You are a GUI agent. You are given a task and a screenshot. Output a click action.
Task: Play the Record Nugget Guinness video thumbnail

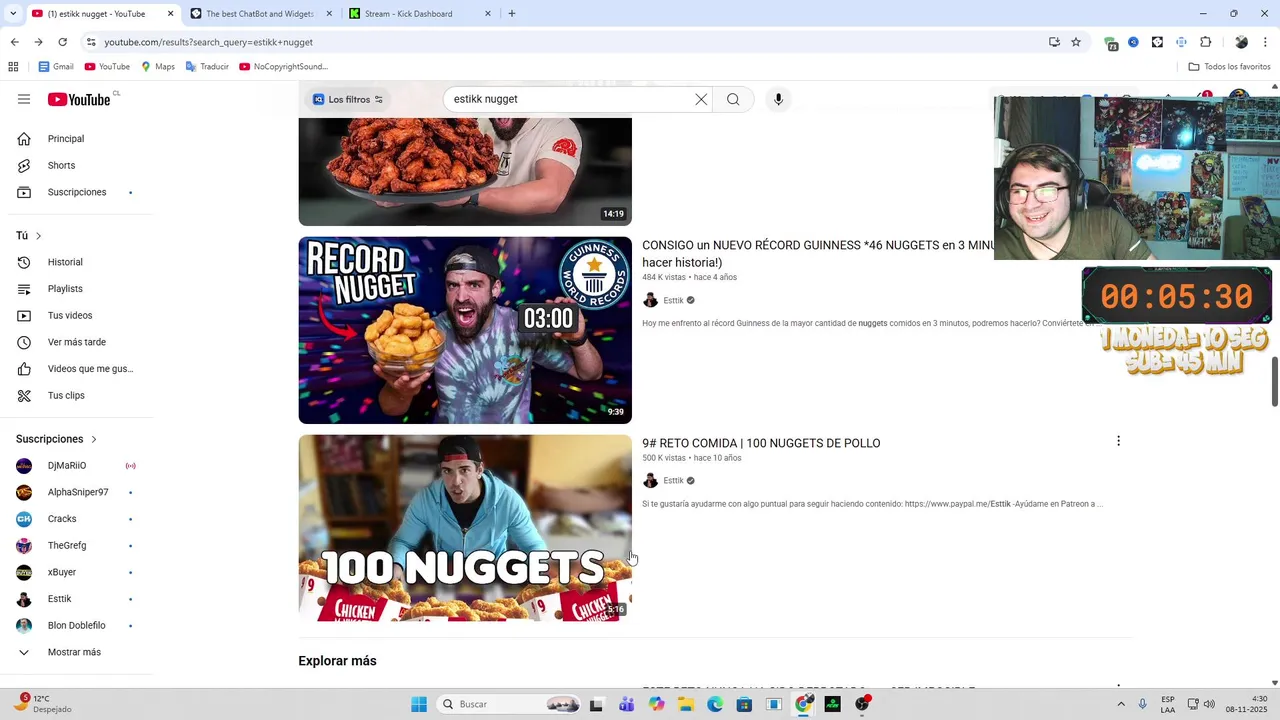point(465,330)
